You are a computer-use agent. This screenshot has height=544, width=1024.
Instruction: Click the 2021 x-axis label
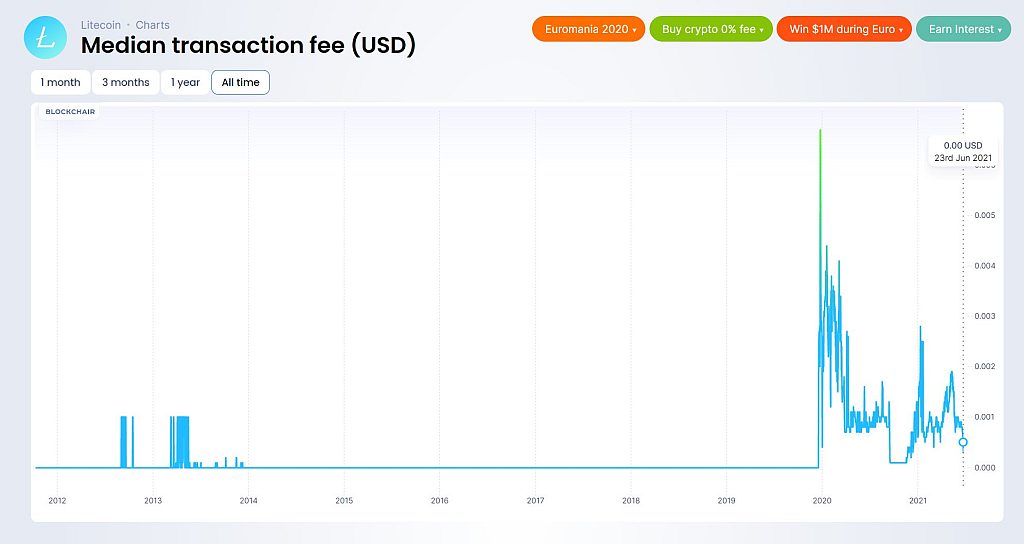[918, 500]
